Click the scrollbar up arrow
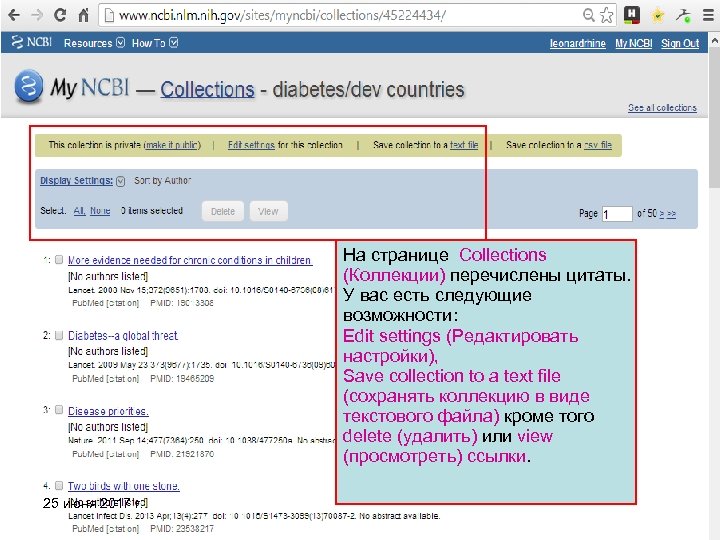Viewport: 720px width, 540px height. [714, 40]
